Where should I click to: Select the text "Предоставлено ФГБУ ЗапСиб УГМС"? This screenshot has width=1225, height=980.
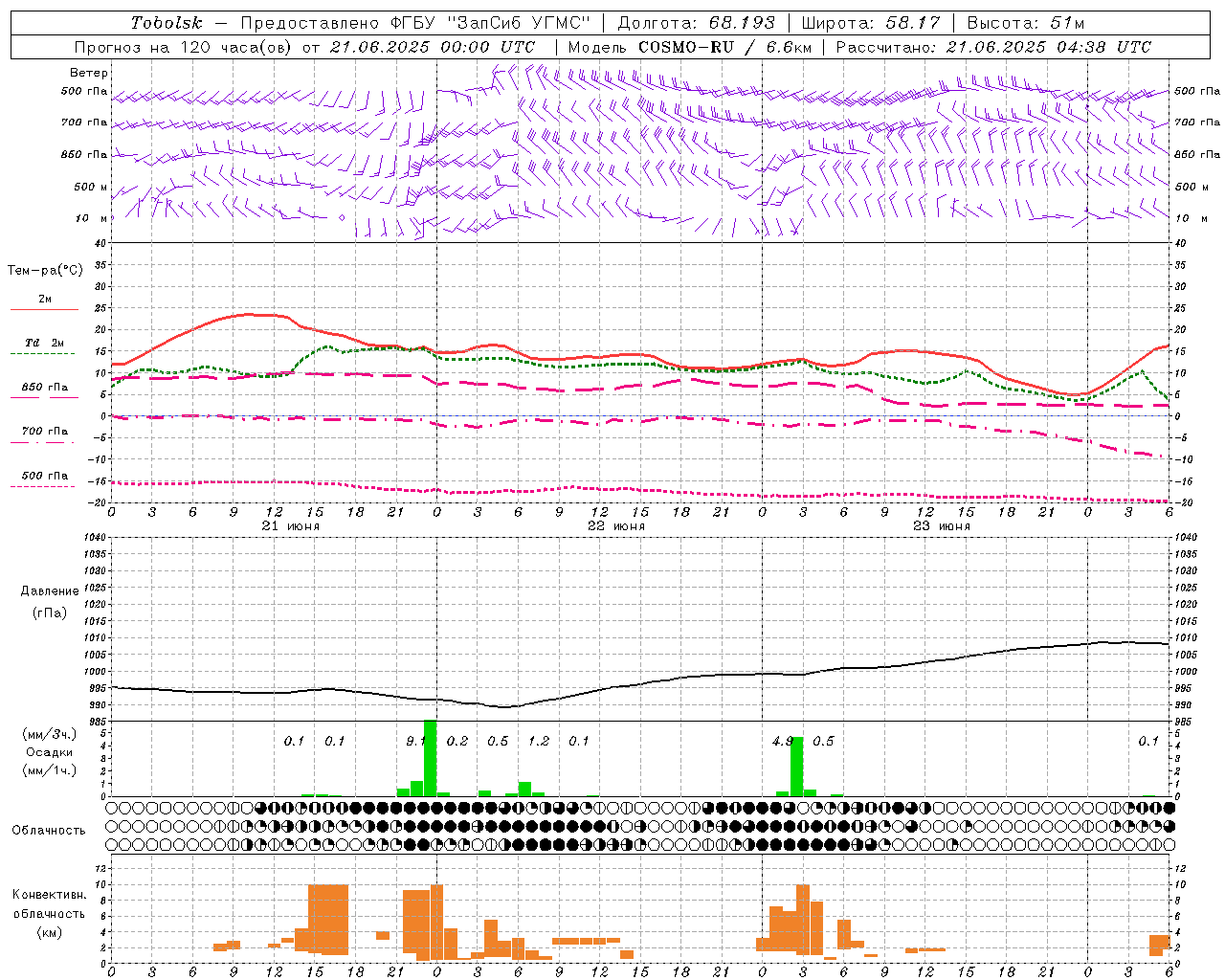(415, 23)
